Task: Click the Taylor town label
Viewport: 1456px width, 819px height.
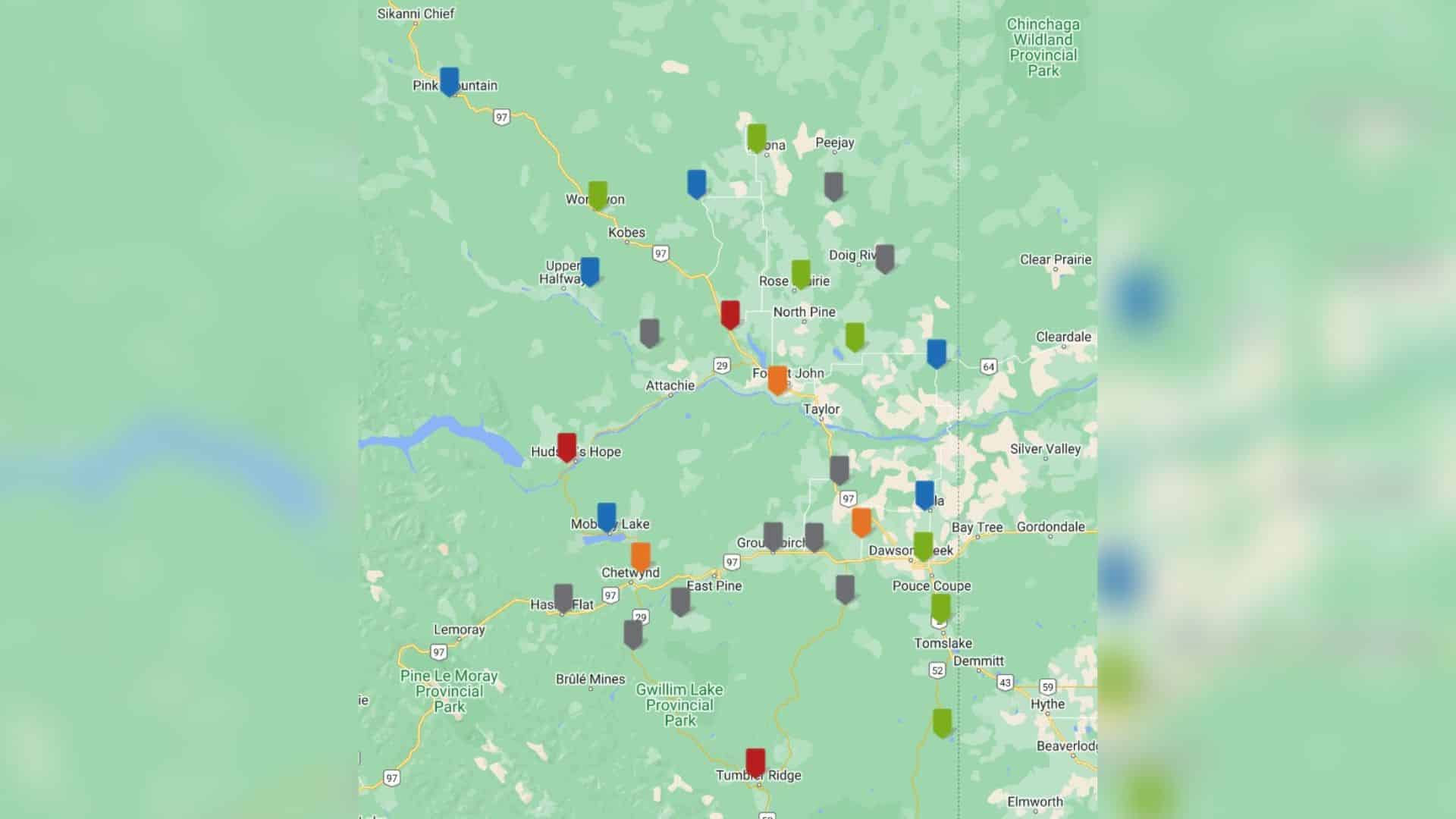Action: (x=821, y=409)
